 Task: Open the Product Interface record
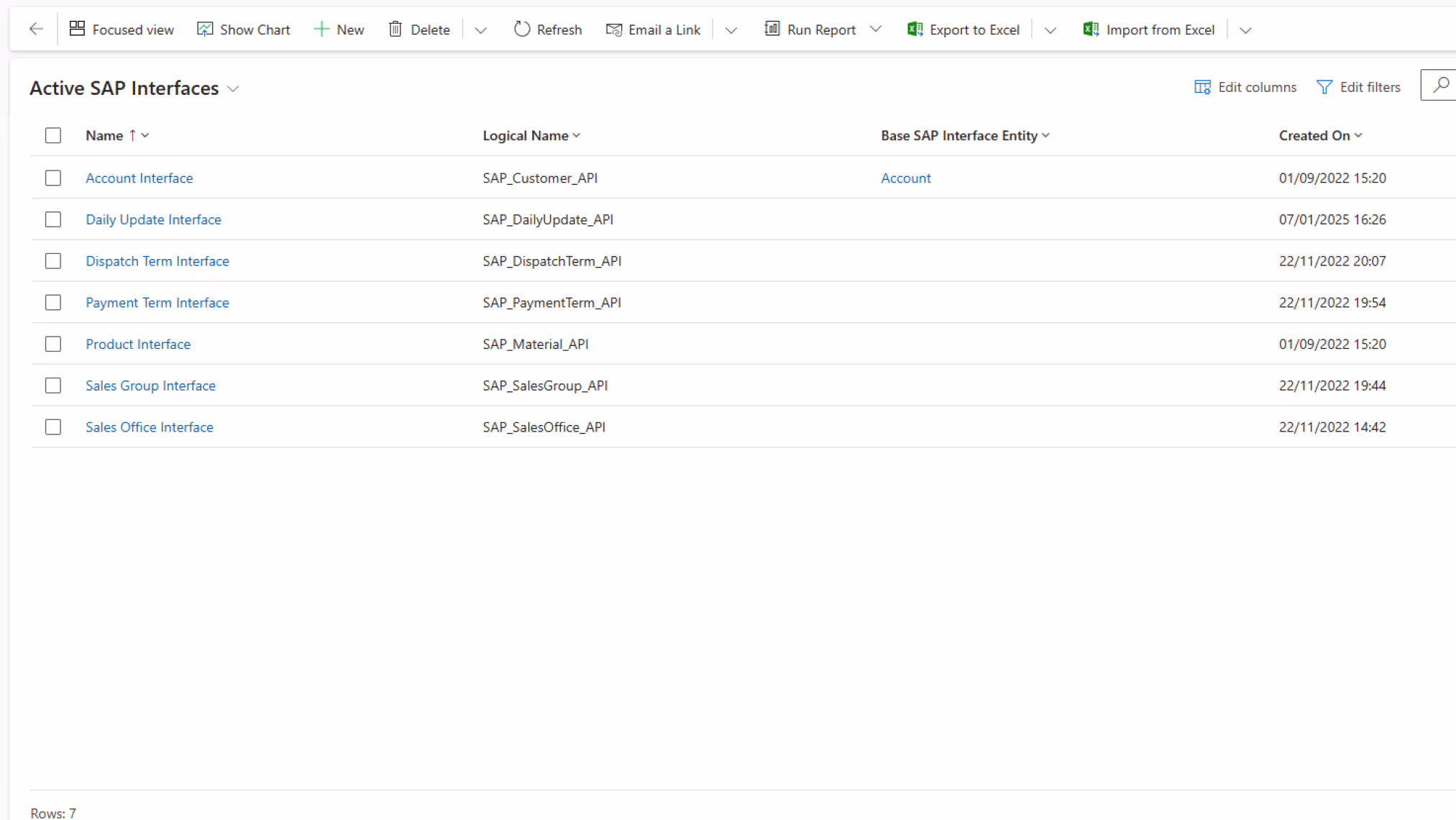tap(138, 344)
